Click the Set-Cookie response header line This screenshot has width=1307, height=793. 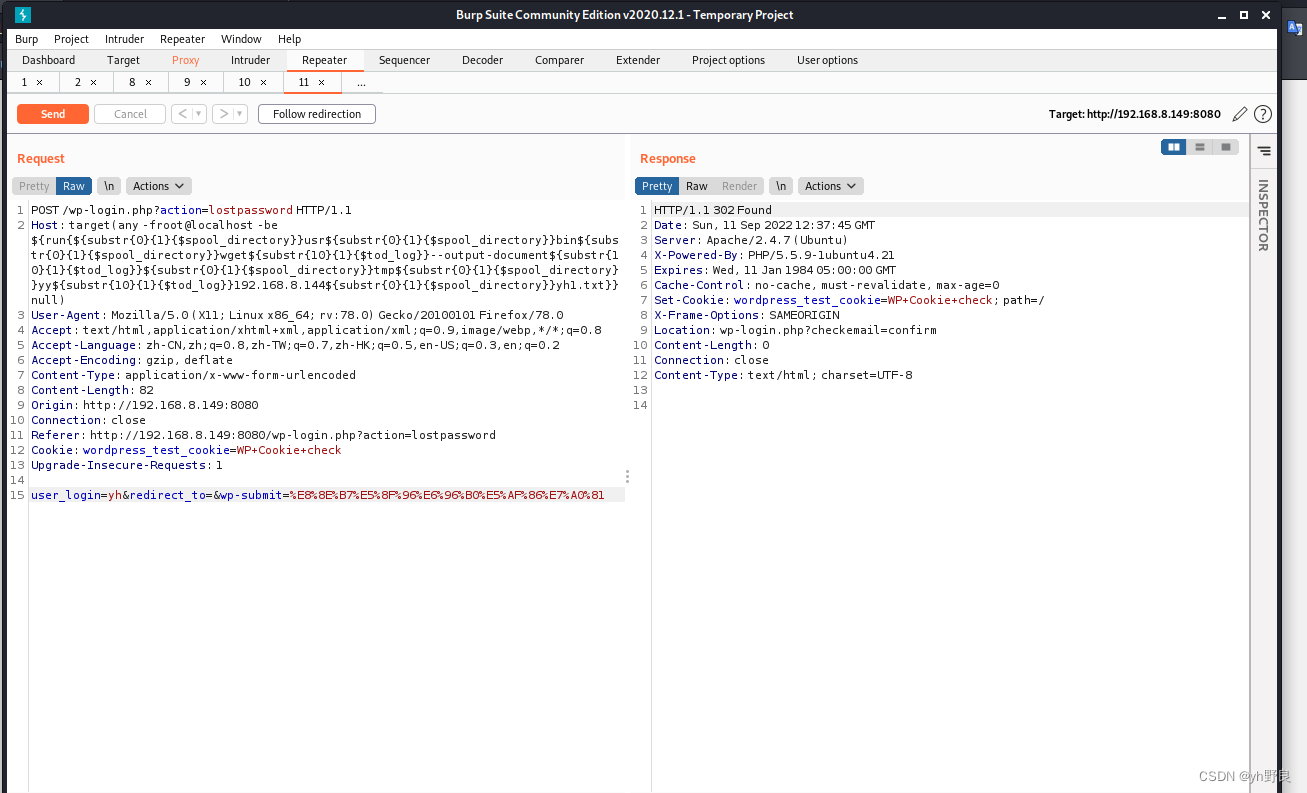tap(849, 300)
